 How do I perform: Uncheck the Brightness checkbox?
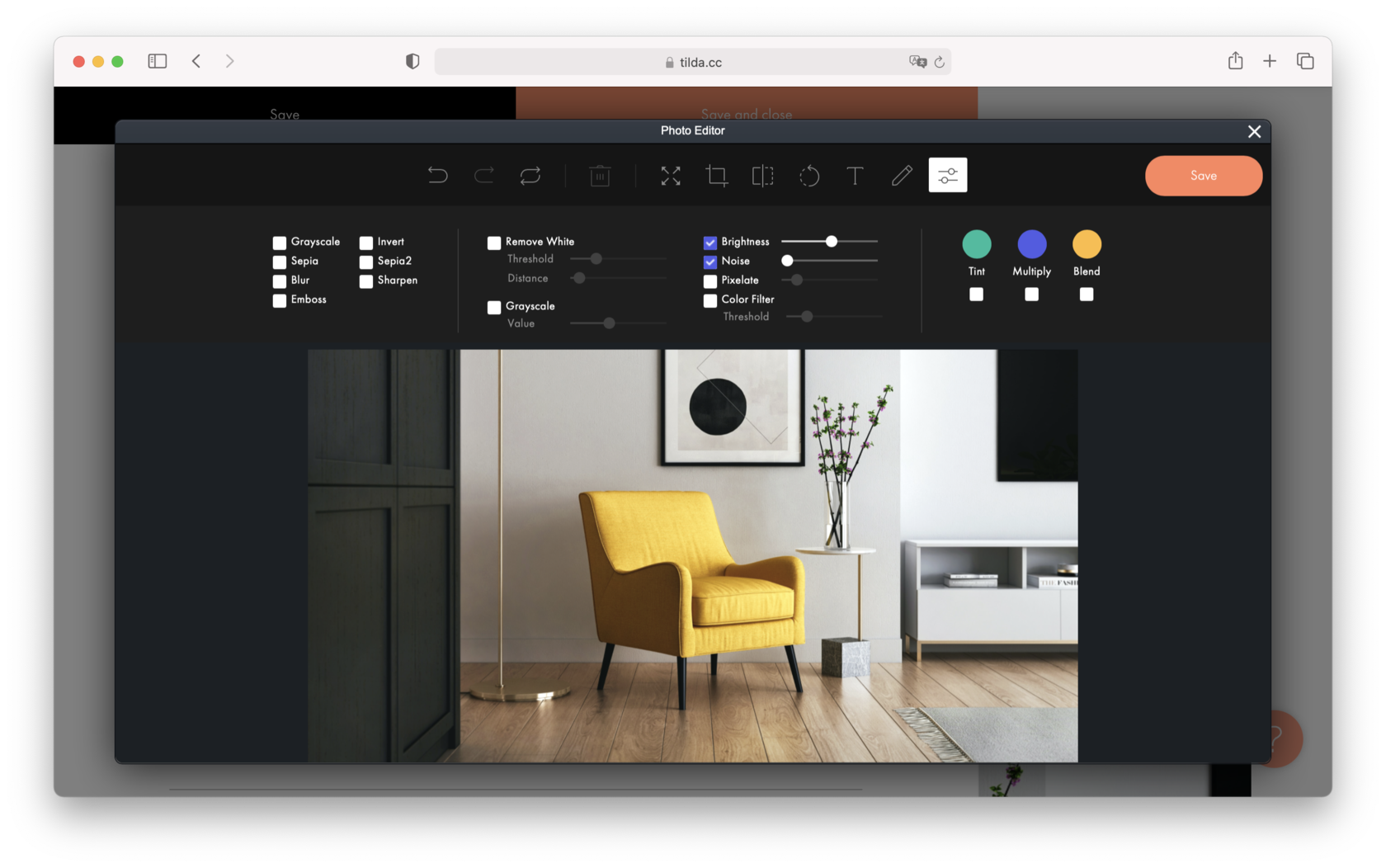click(710, 243)
